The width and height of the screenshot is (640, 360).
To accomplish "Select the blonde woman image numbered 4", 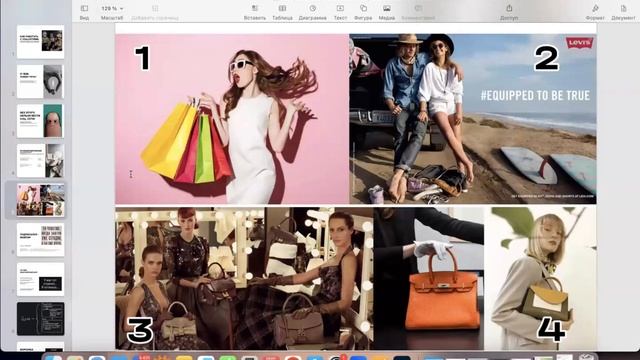I will pyautogui.click(x=540, y=278).
